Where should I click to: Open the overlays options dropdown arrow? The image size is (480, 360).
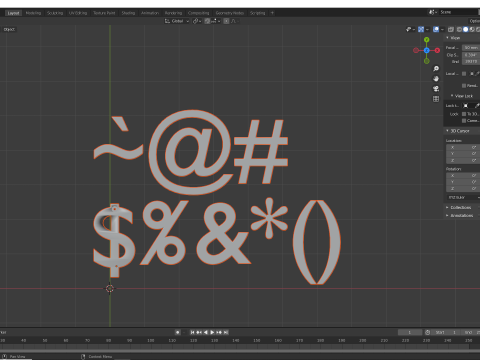pos(442,29)
